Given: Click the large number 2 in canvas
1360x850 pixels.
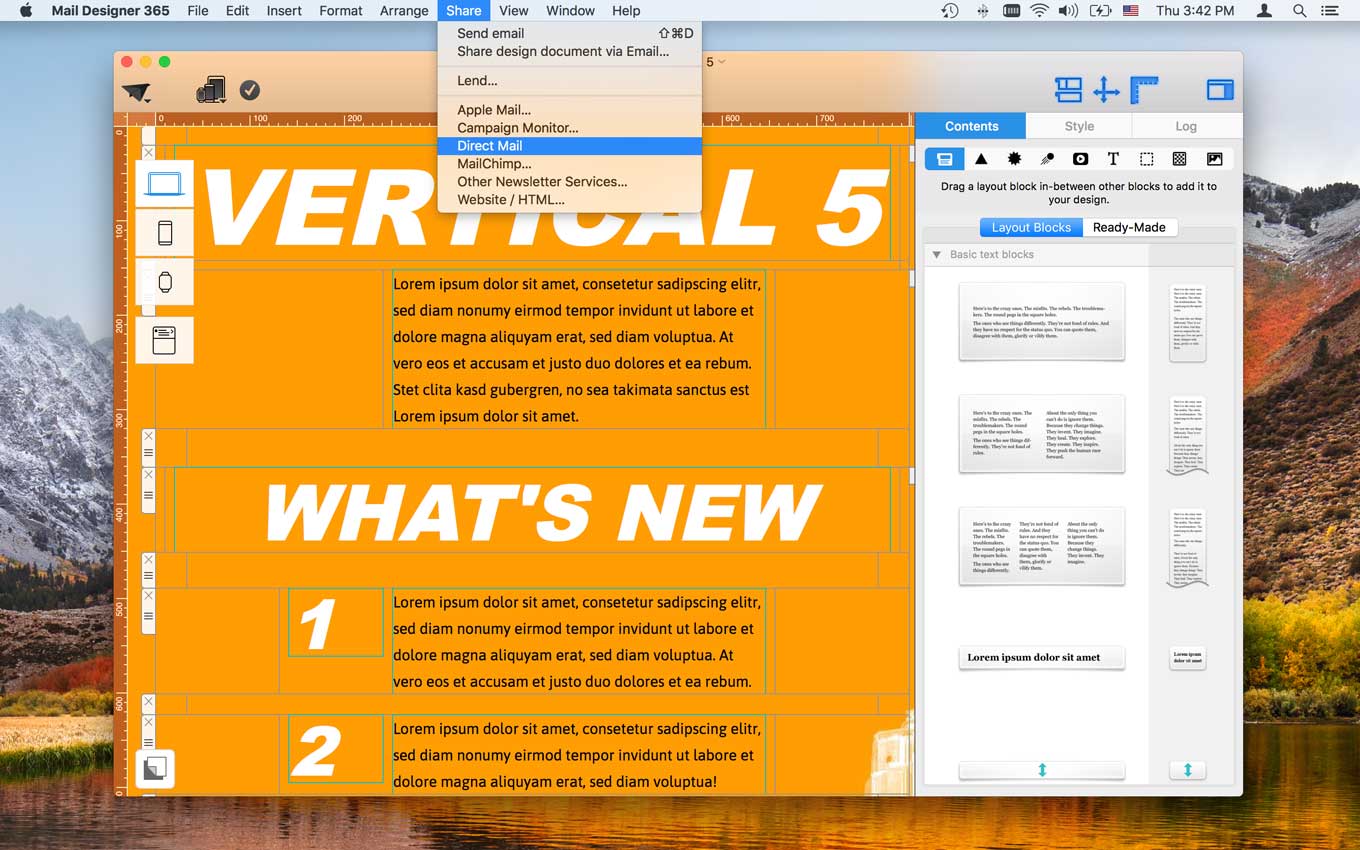Looking at the screenshot, I should click(315, 750).
